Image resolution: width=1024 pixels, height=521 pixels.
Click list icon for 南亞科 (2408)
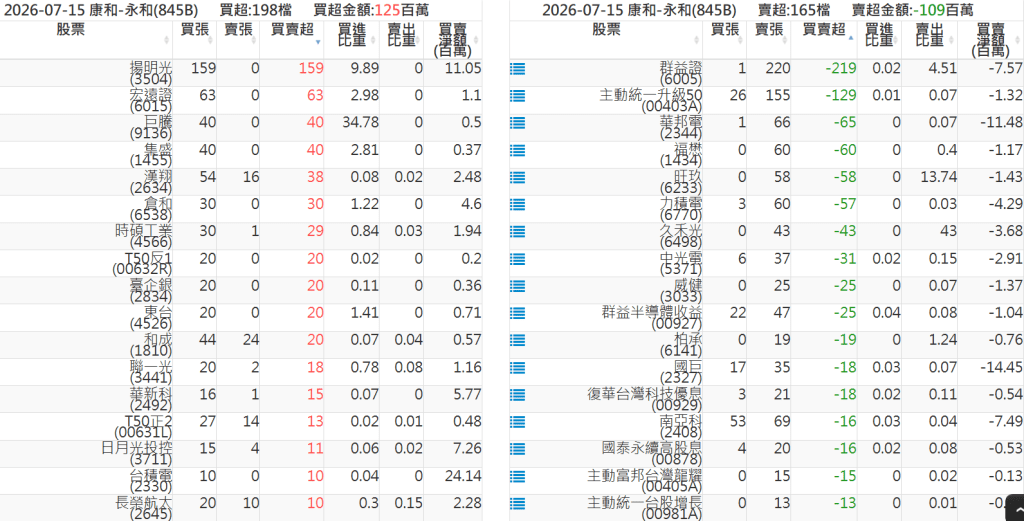tap(517, 422)
